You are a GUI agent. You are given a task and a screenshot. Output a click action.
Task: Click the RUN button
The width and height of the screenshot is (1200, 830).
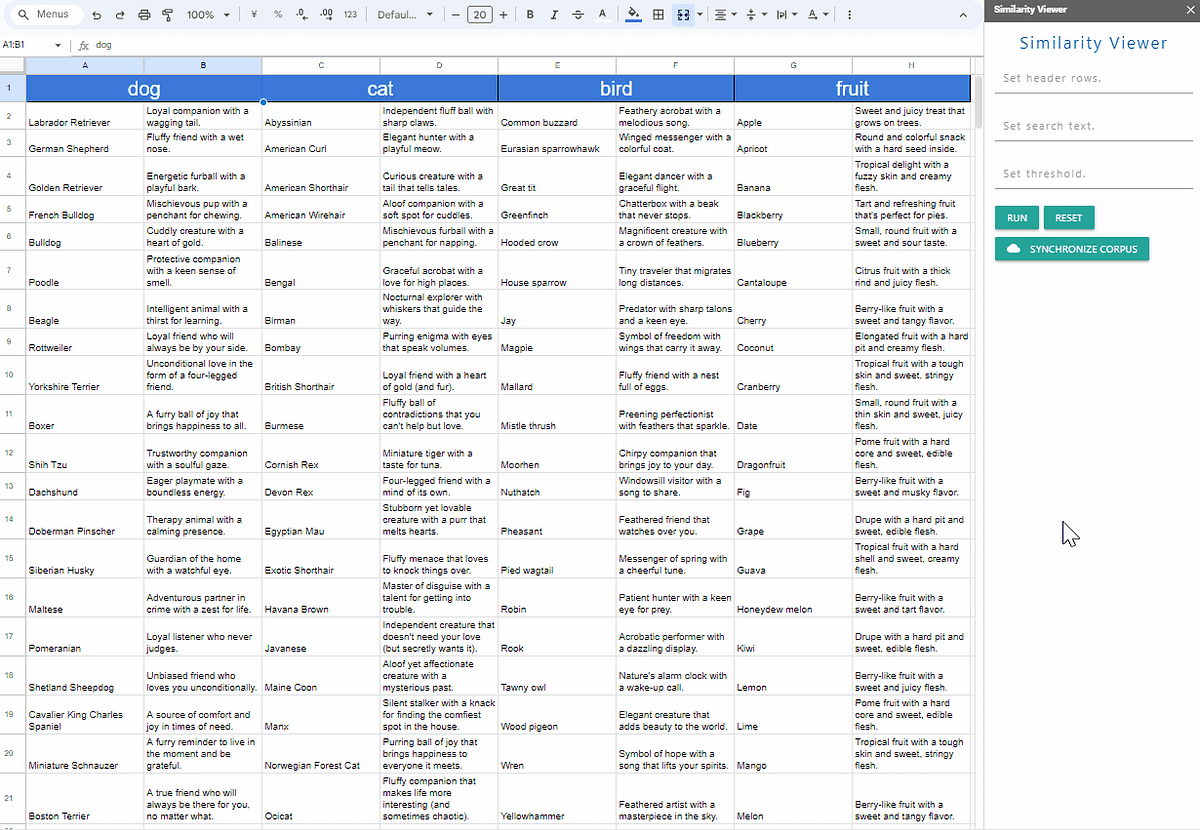[x=1016, y=217]
